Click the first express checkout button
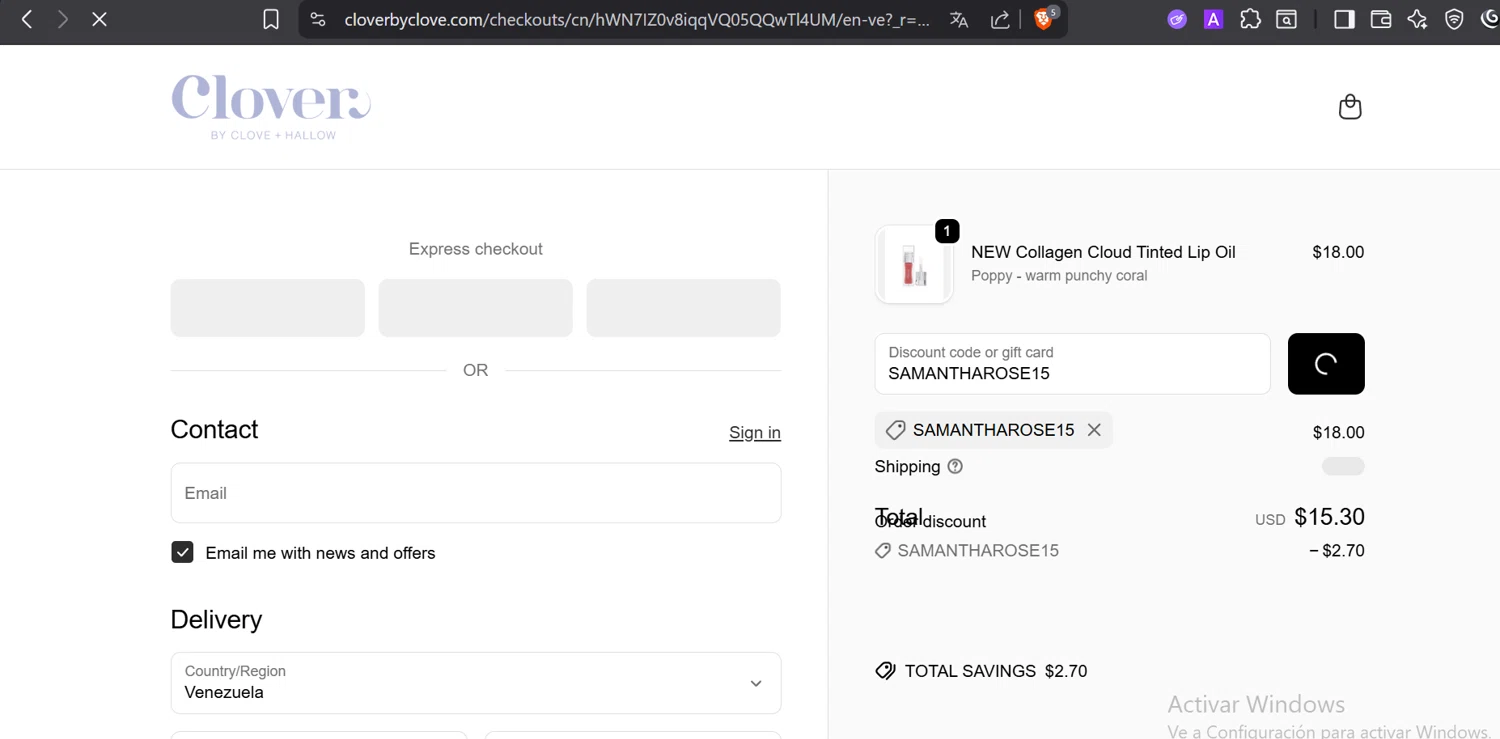Viewport: 1500px width, 739px height. tap(268, 308)
